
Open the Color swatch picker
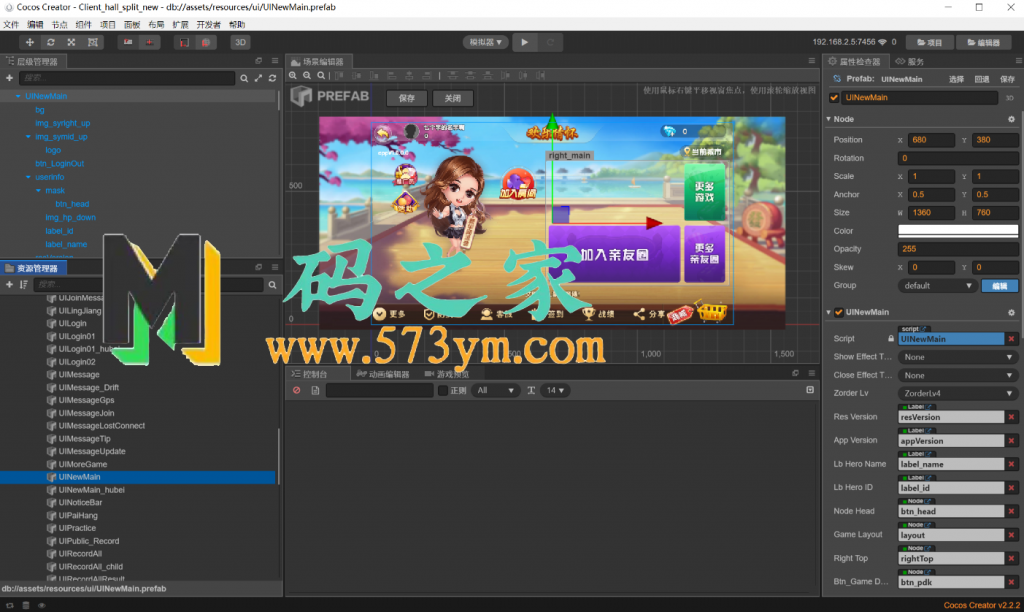(x=958, y=231)
